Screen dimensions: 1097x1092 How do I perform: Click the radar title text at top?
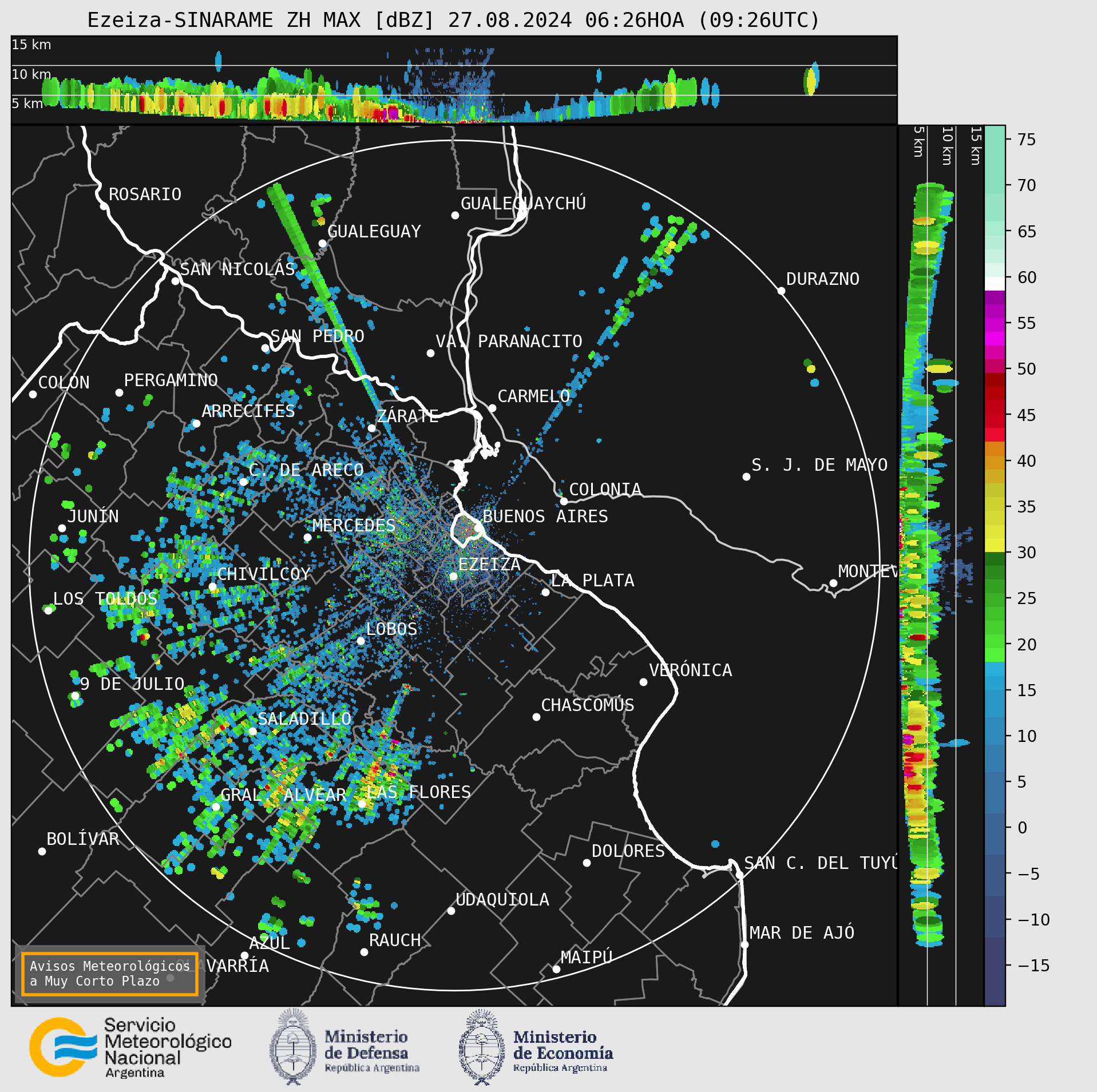[453, 20]
